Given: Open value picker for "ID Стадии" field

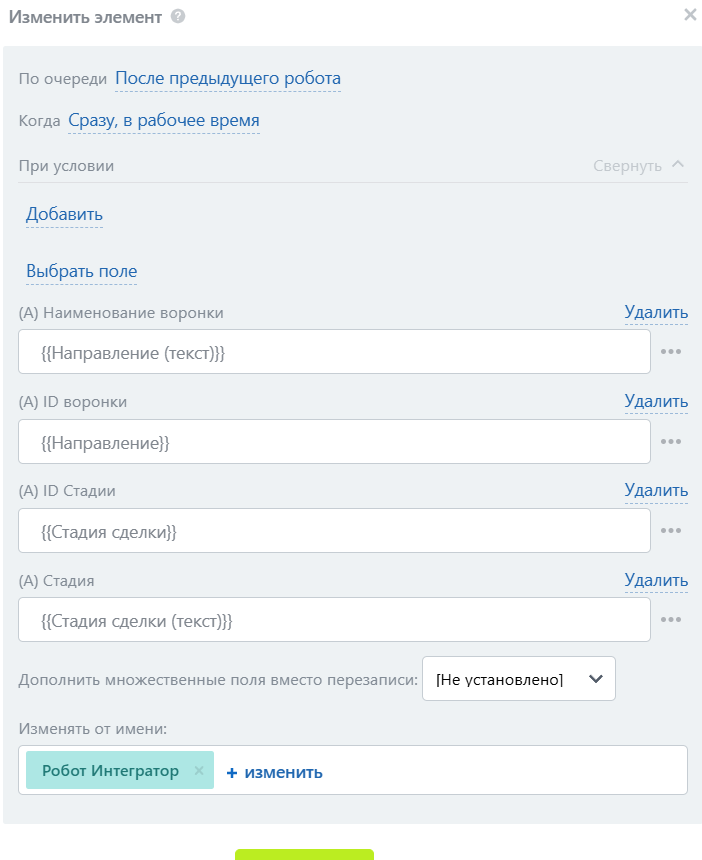Looking at the screenshot, I should pos(671,530).
